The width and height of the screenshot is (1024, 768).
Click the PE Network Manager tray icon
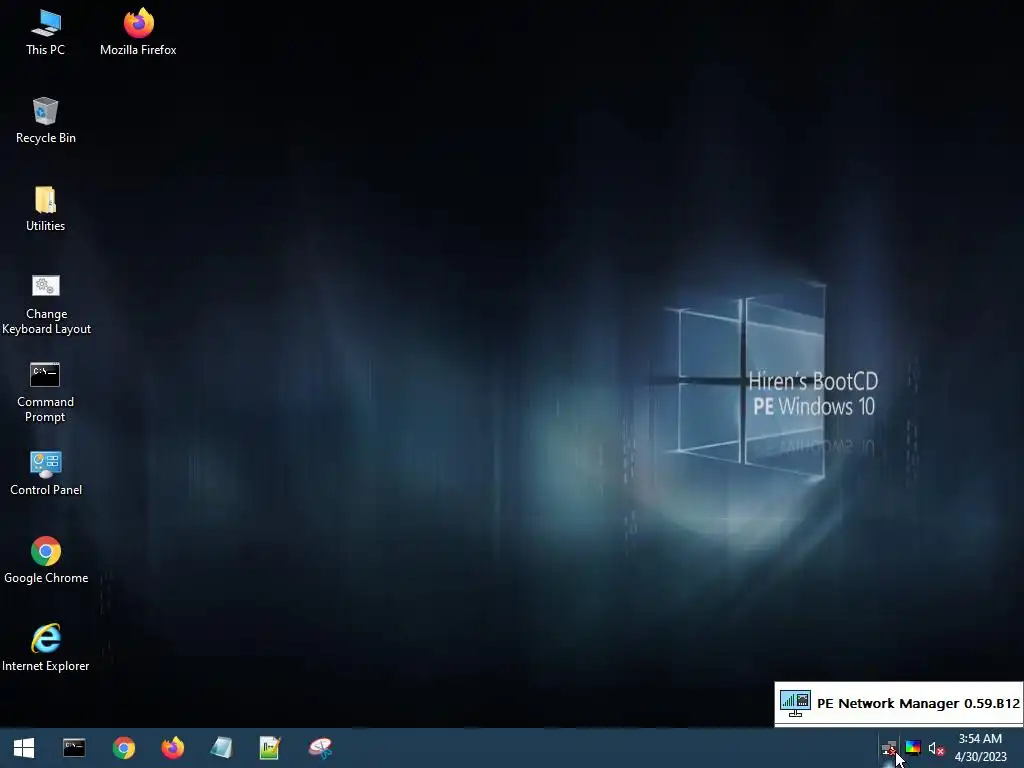[889, 748]
